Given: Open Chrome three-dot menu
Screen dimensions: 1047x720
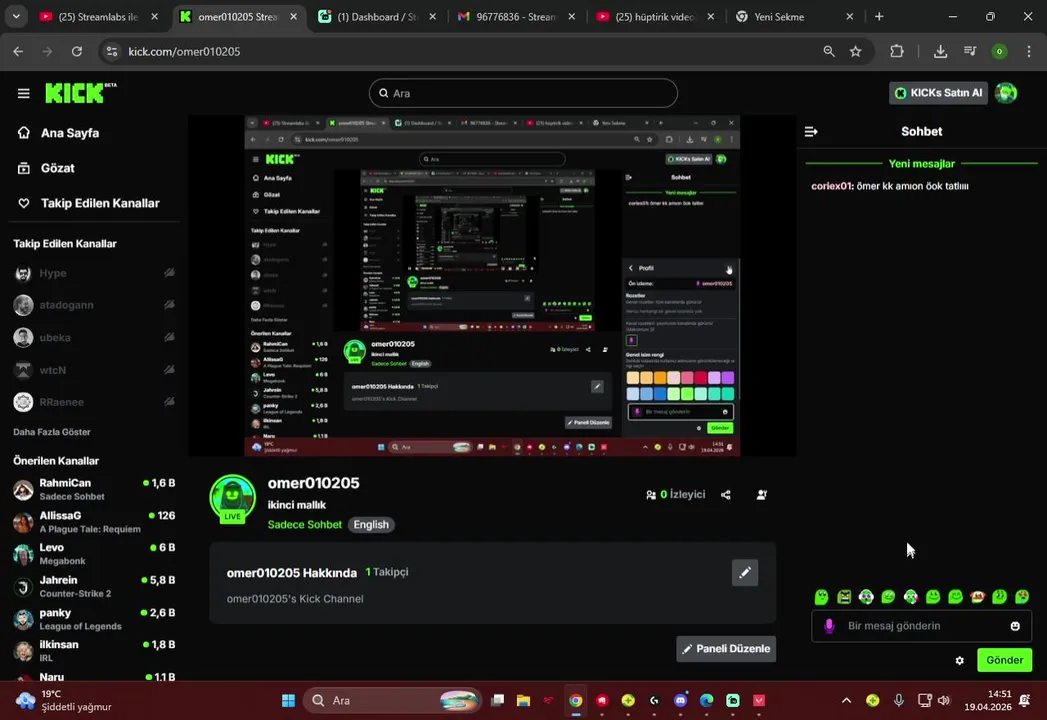Looking at the screenshot, I should click(1029, 51).
